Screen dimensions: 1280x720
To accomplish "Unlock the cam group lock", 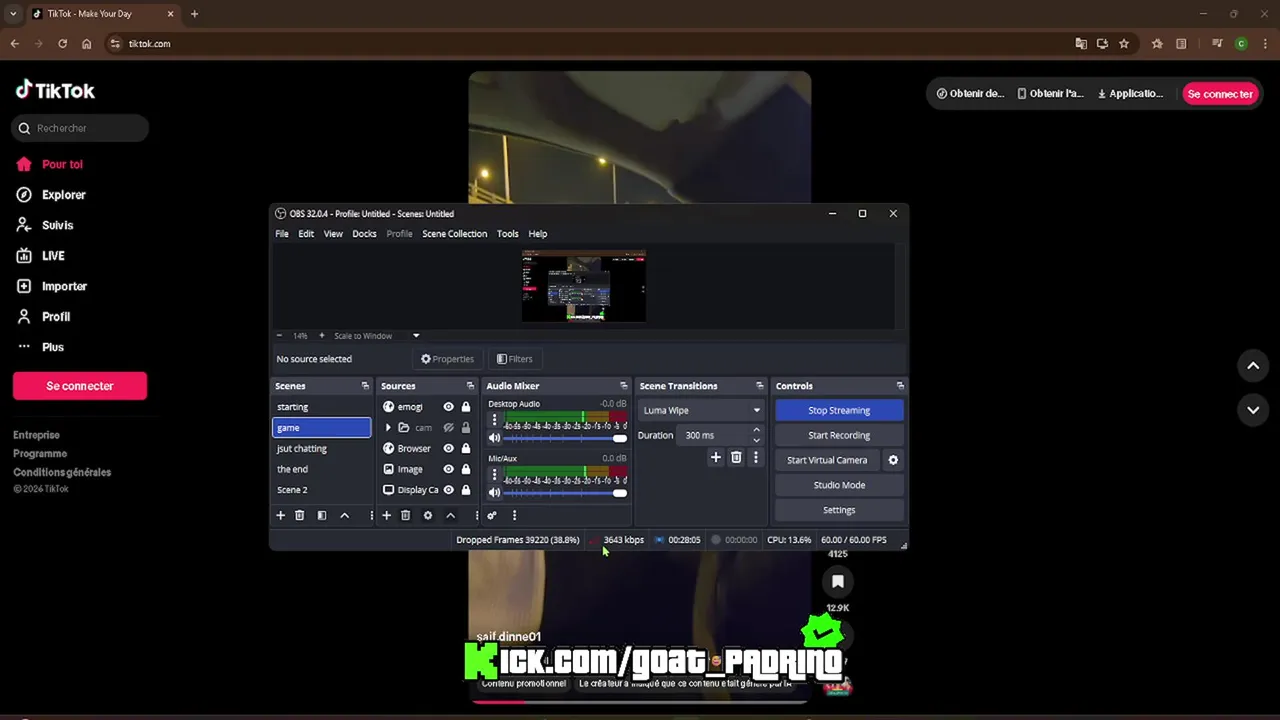I will coord(466,428).
